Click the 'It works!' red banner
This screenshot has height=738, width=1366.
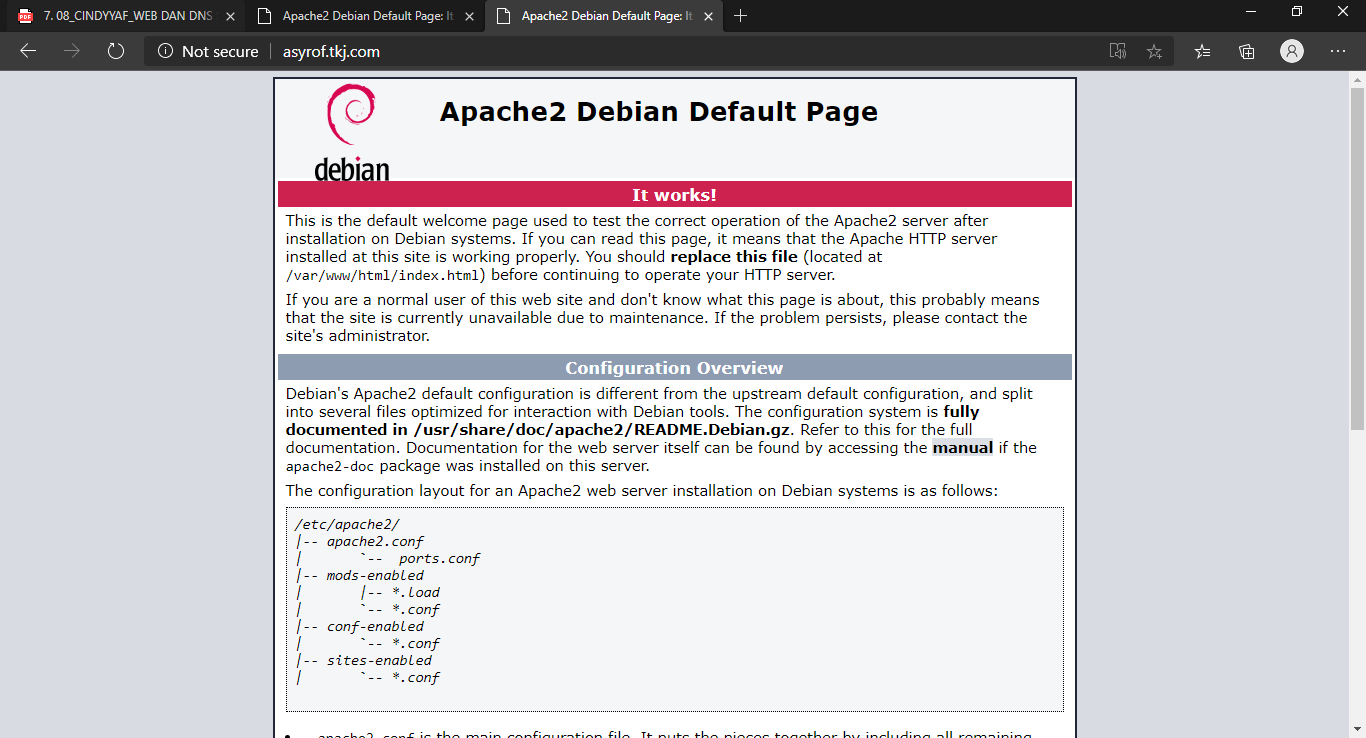pyautogui.click(x=674, y=194)
